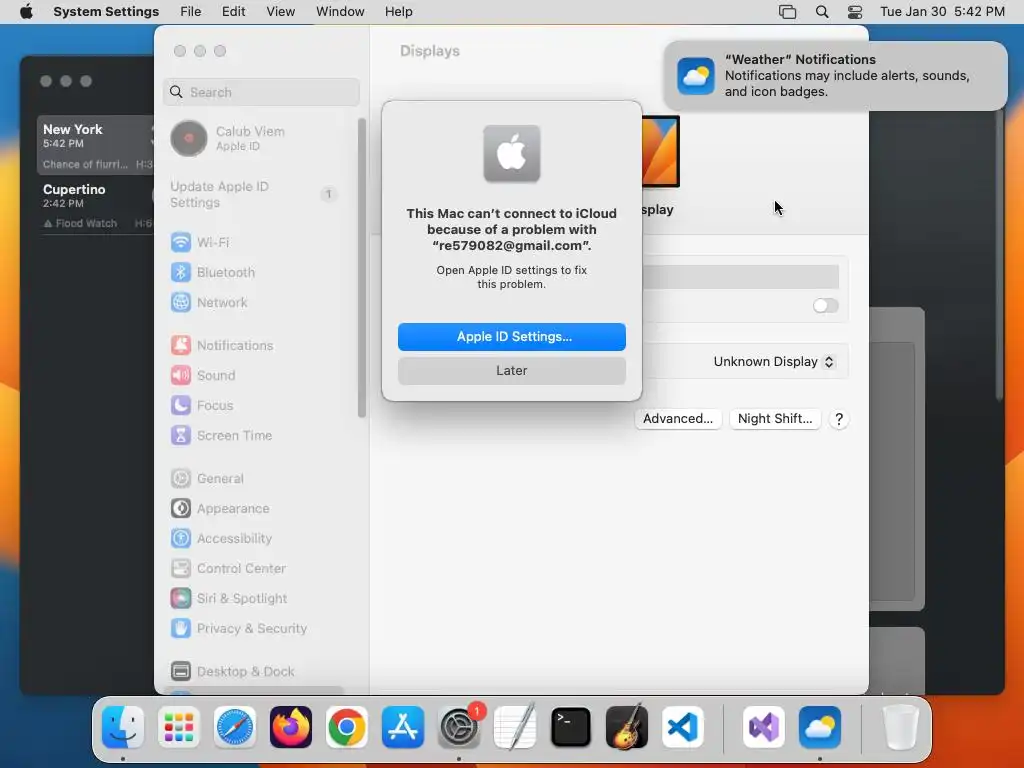Image resolution: width=1024 pixels, height=768 pixels.
Task: Open Night Shift… settings
Action: [x=775, y=419]
